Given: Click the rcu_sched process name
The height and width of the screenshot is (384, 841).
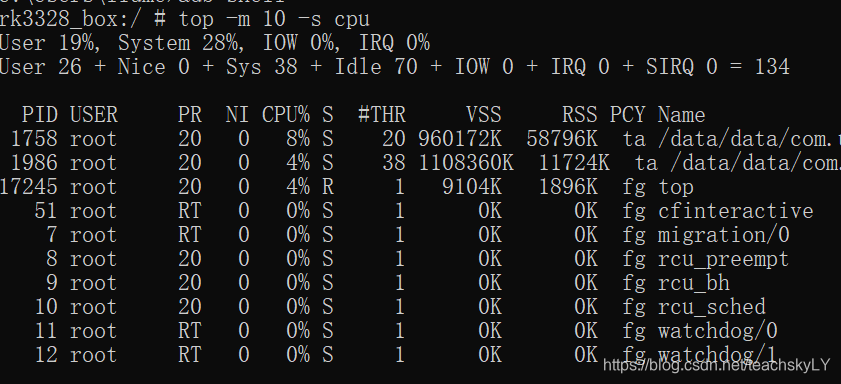Looking at the screenshot, I should coord(712,307).
